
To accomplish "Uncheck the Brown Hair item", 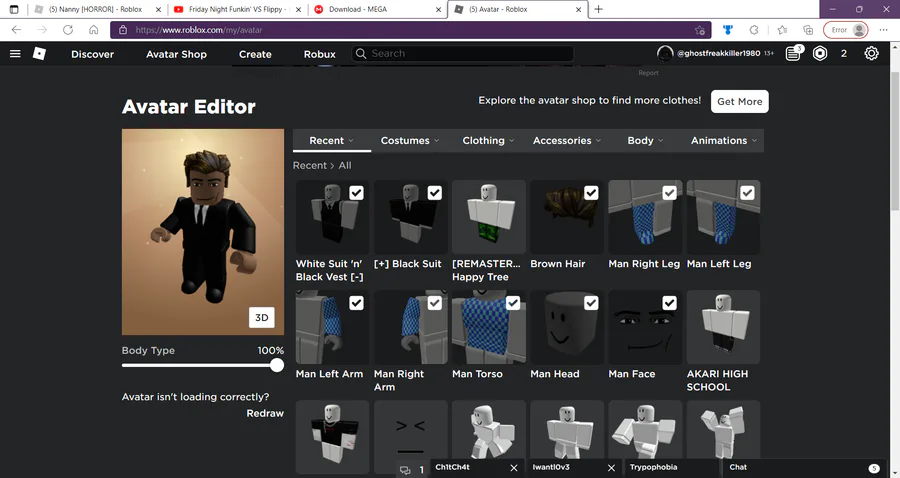I will 591,193.
